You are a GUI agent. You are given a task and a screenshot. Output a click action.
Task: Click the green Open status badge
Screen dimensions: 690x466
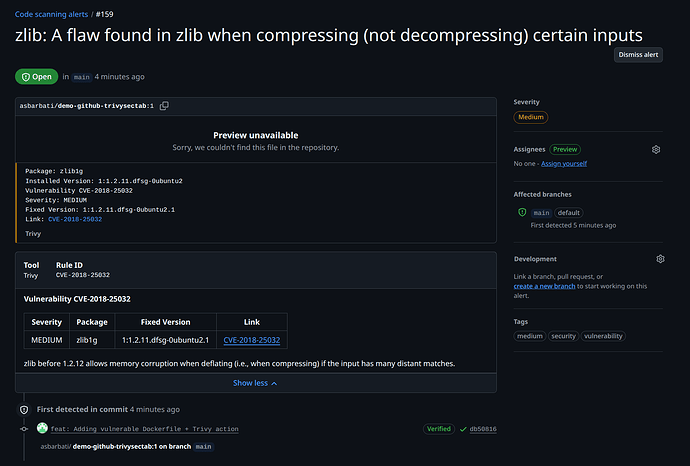coord(37,76)
